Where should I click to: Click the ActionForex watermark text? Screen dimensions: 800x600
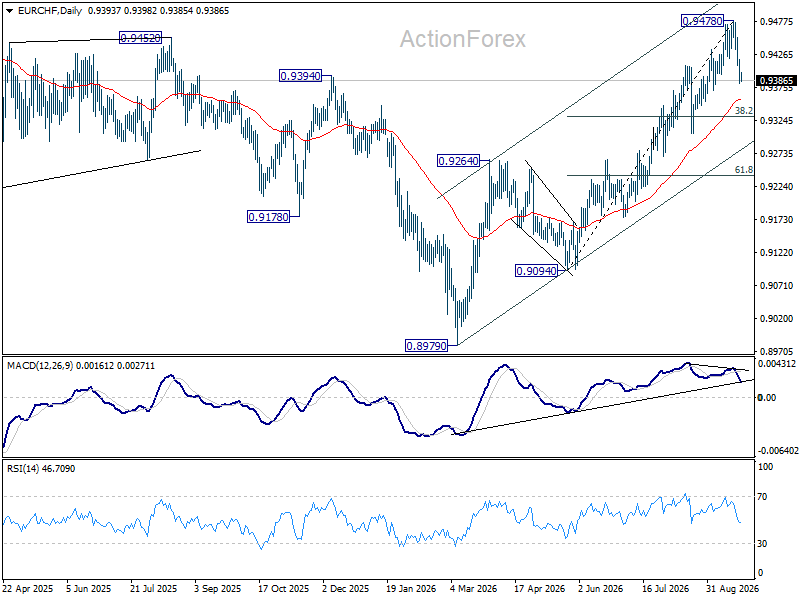tap(463, 39)
